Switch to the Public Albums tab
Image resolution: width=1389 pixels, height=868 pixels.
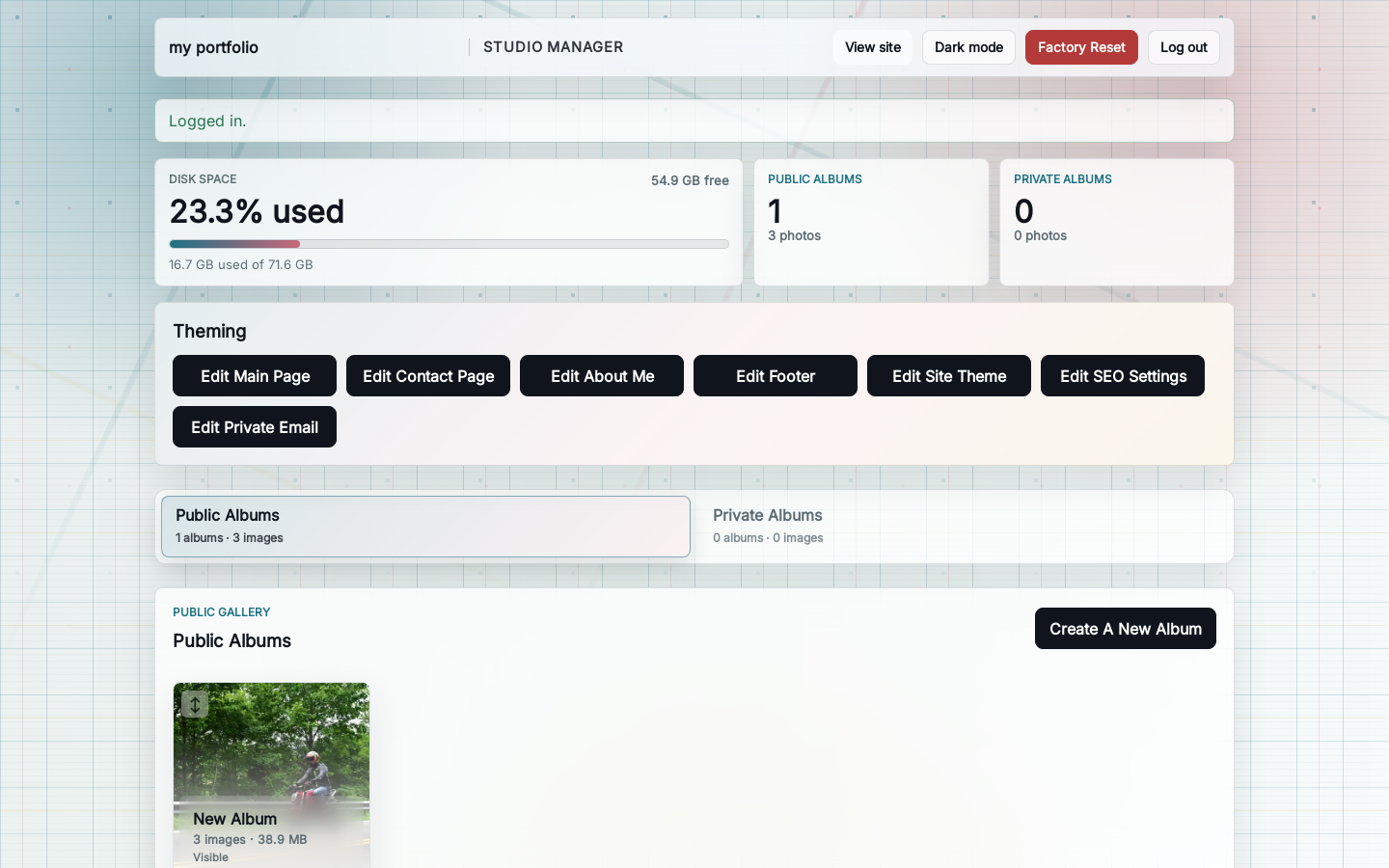click(x=425, y=527)
